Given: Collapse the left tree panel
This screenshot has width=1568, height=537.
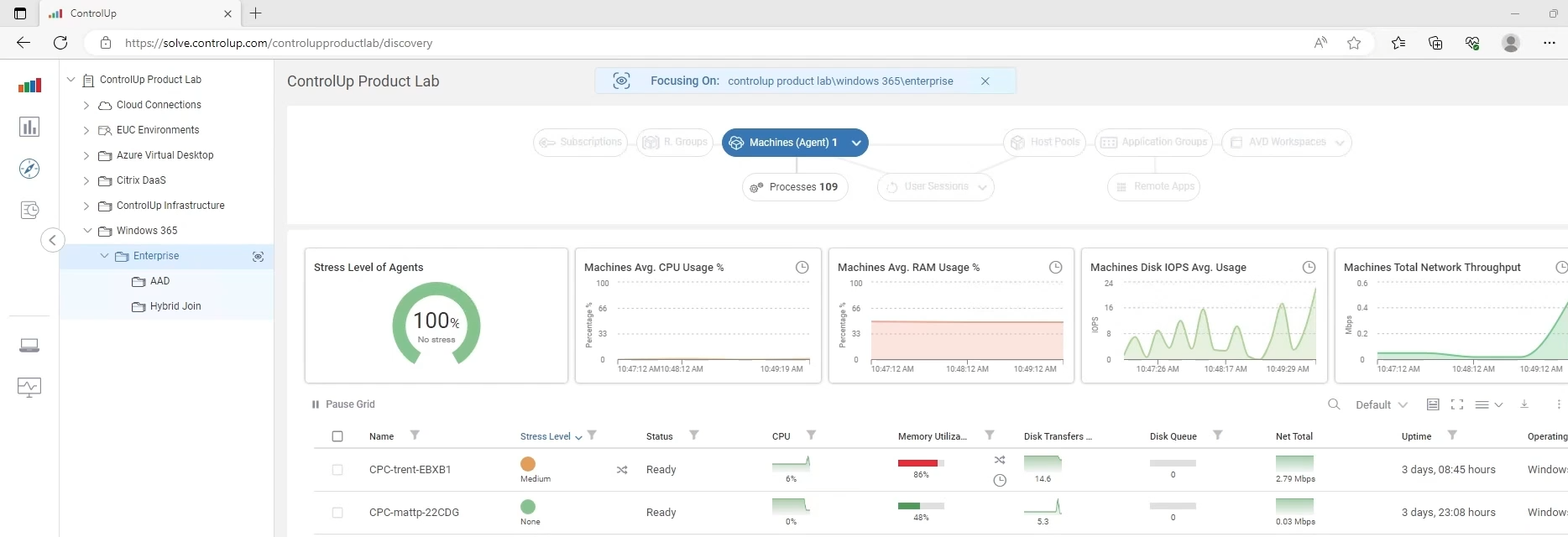Looking at the screenshot, I should click(x=52, y=241).
